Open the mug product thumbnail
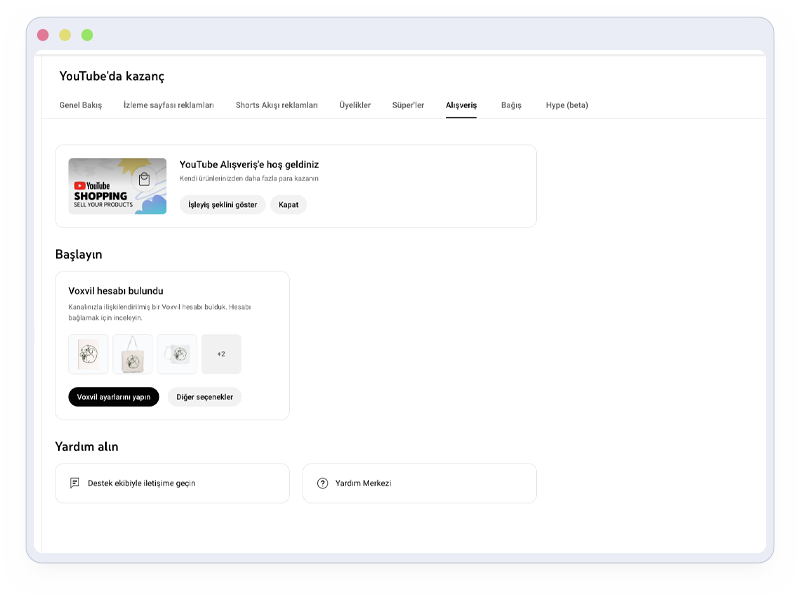Viewport: 800px width, 600px height. click(x=177, y=354)
